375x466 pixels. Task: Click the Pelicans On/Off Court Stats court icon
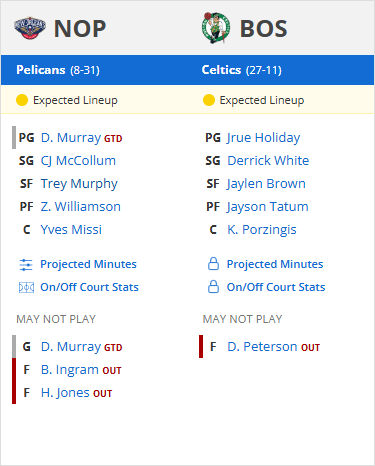(26, 287)
